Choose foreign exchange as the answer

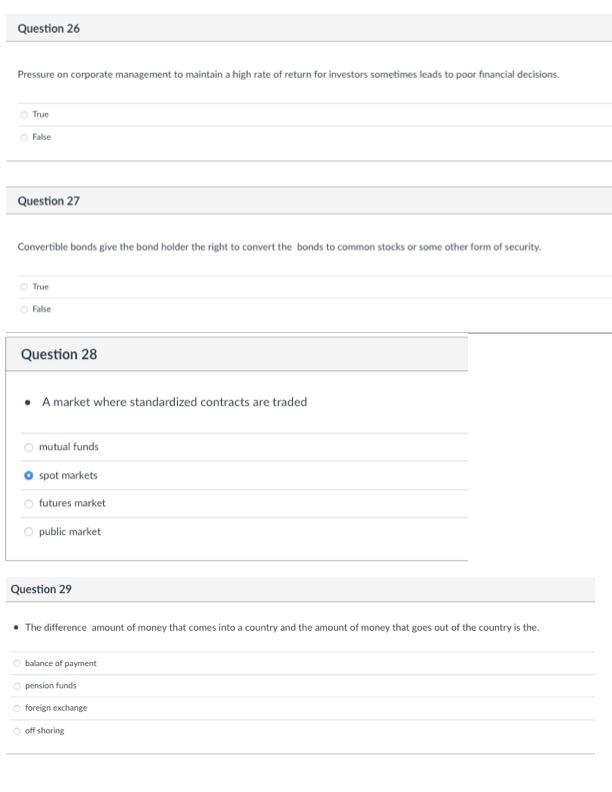(x=17, y=708)
